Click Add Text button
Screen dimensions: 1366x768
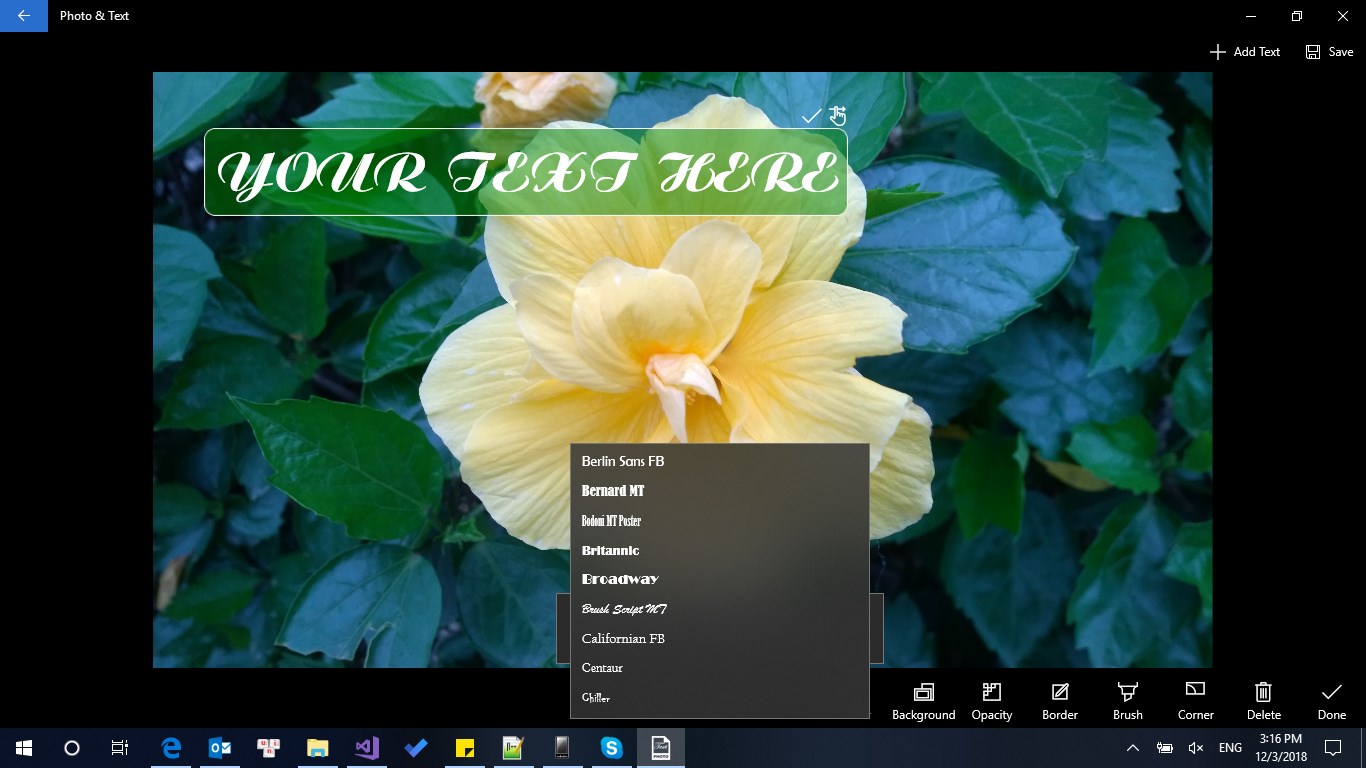(x=1244, y=52)
